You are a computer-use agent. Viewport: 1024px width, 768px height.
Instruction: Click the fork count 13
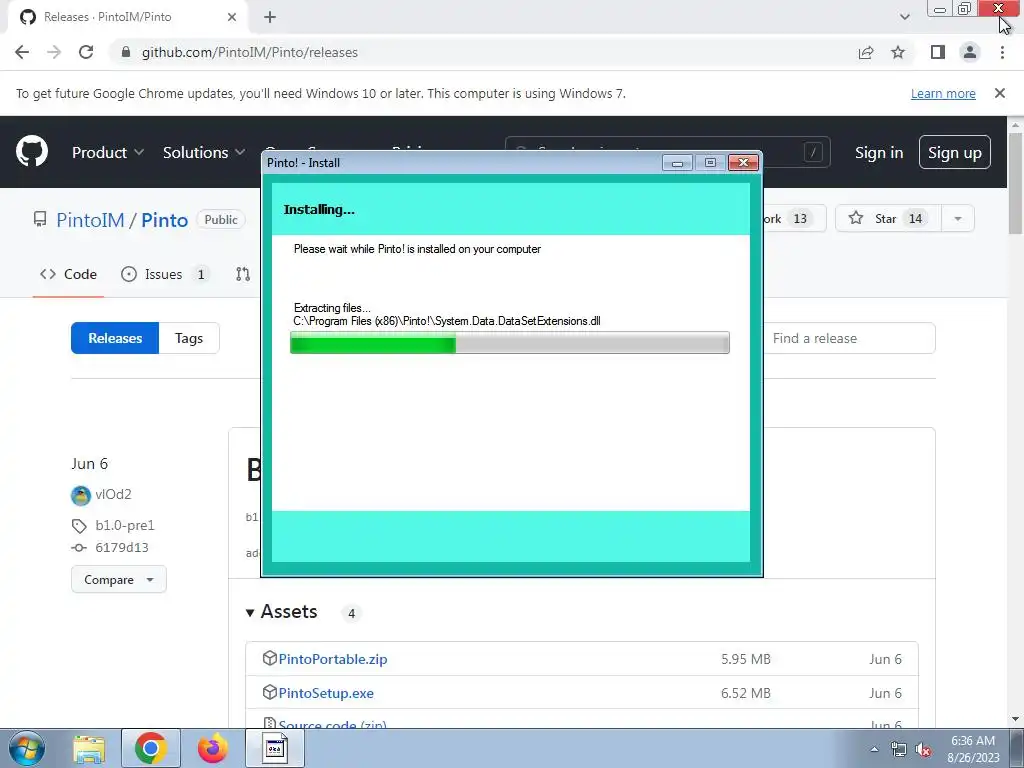click(799, 219)
